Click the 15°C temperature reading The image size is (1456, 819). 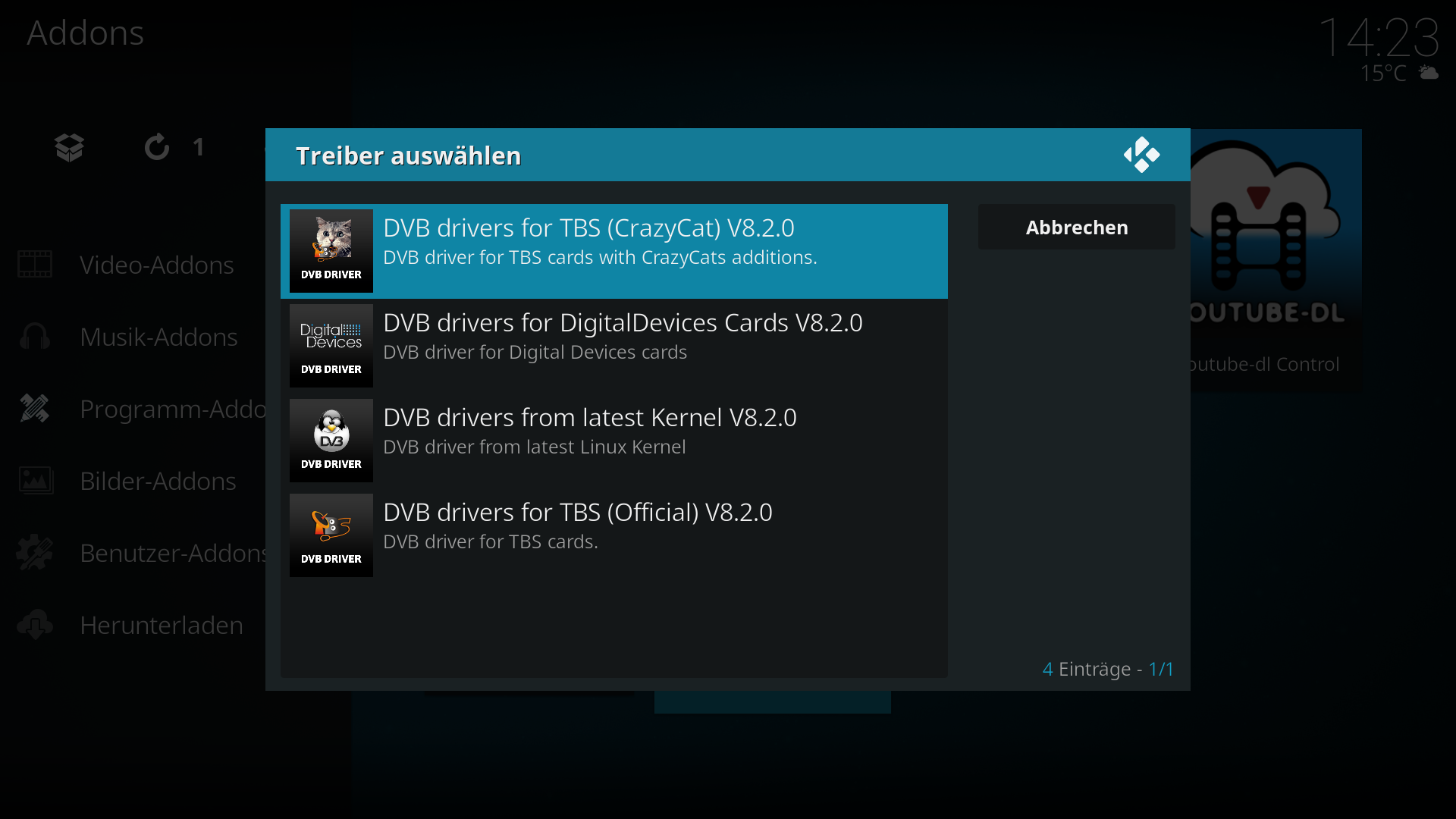pos(1383,74)
